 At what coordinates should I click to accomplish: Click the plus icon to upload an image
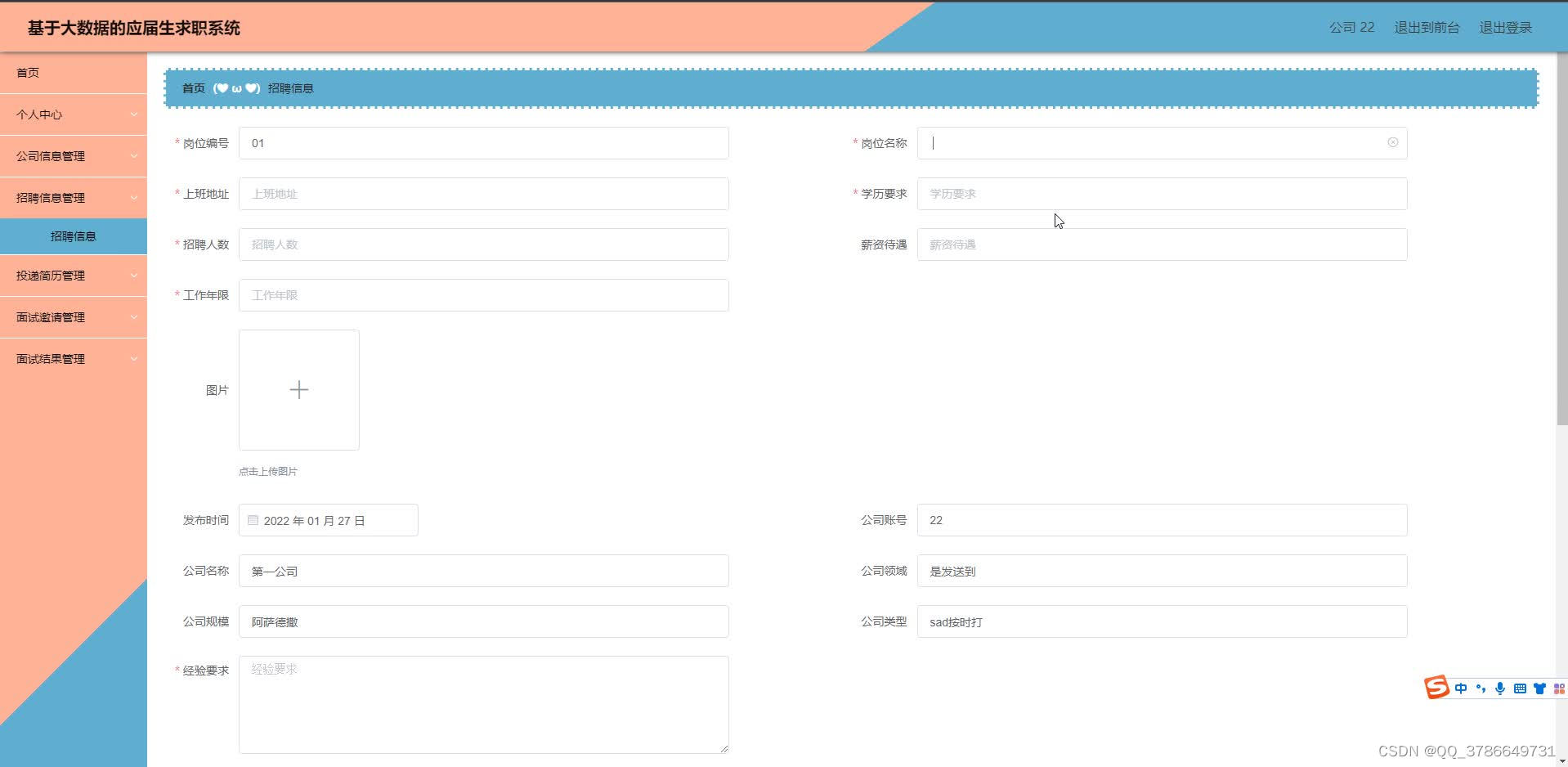coord(299,390)
